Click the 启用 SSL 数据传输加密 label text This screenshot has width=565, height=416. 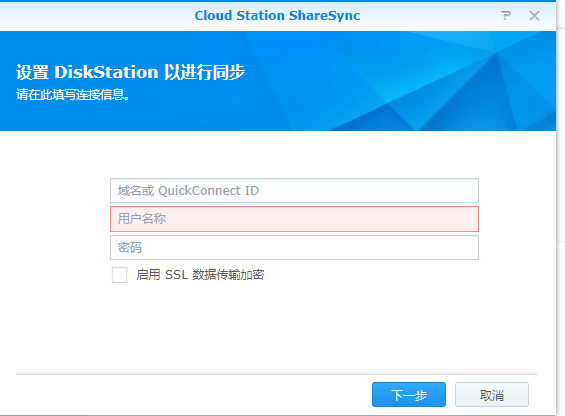click(x=200, y=275)
